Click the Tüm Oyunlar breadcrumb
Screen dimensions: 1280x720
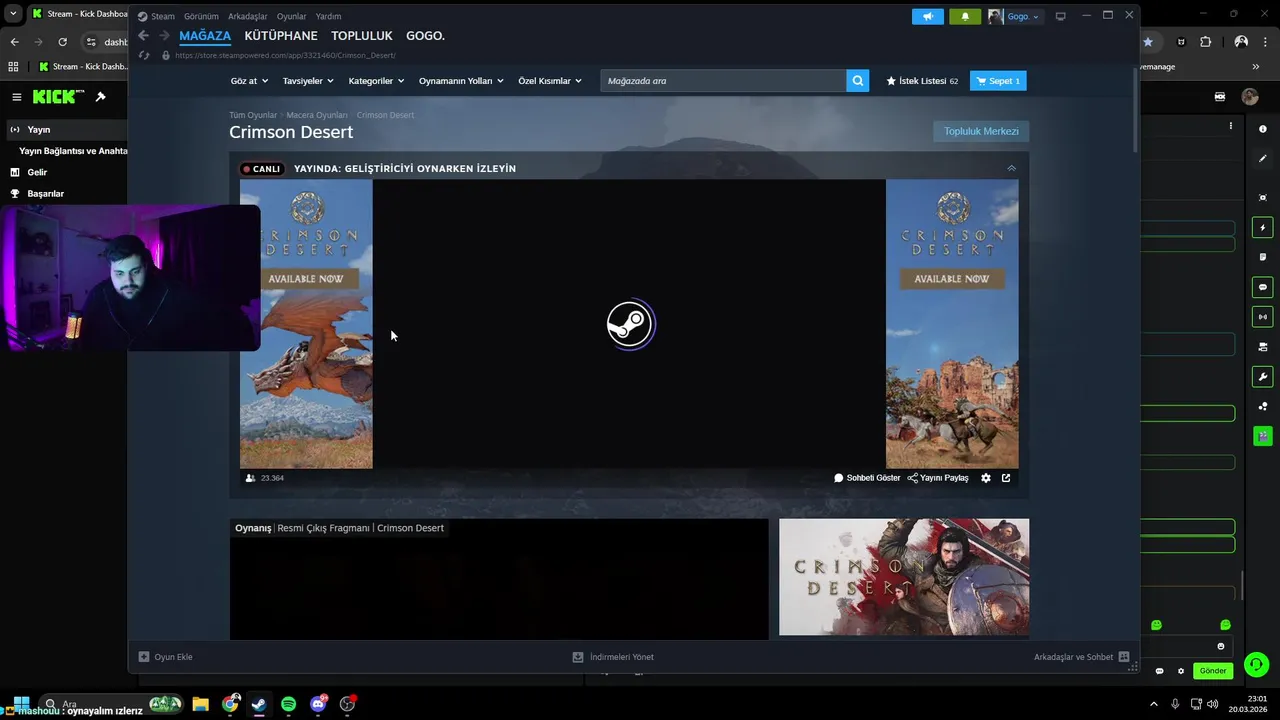tap(253, 115)
